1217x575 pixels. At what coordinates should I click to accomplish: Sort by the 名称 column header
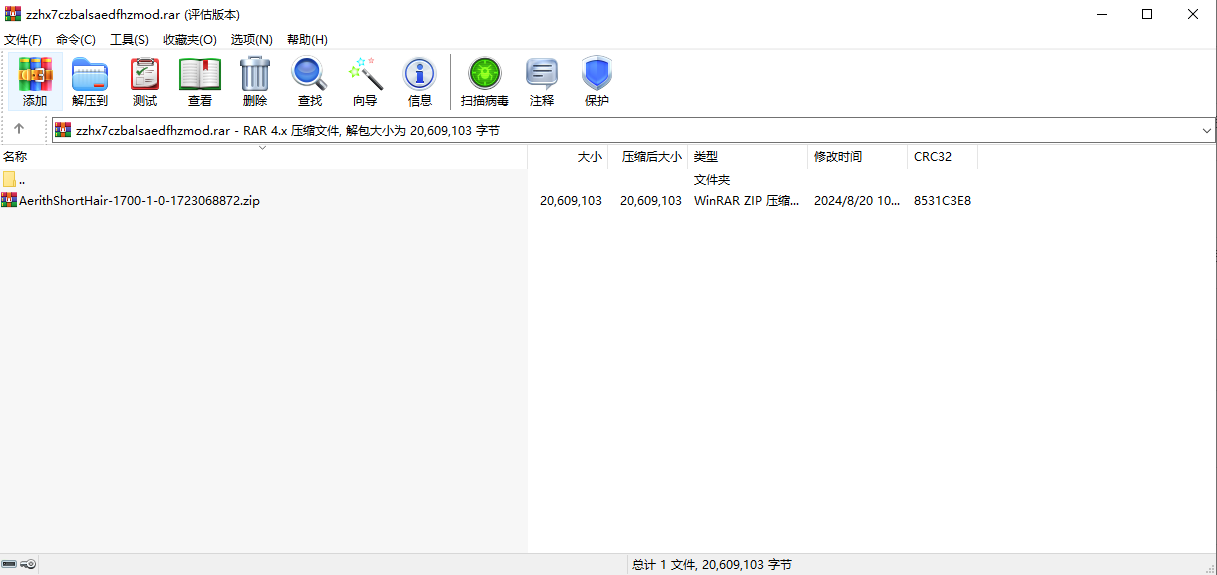263,157
